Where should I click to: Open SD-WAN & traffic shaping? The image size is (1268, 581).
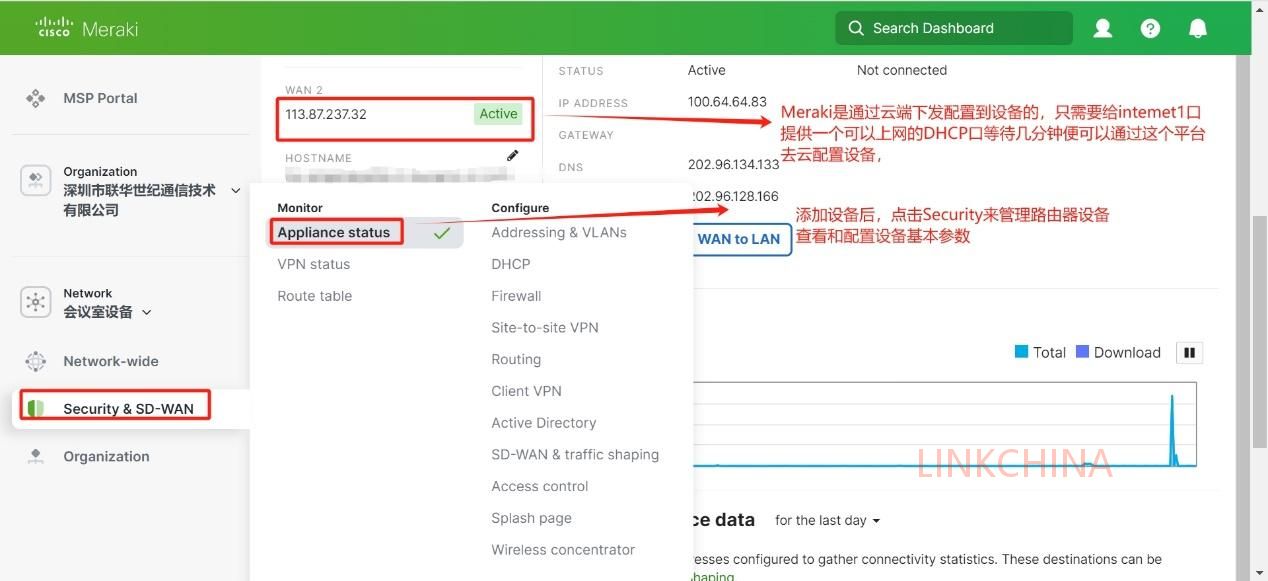[575, 454]
